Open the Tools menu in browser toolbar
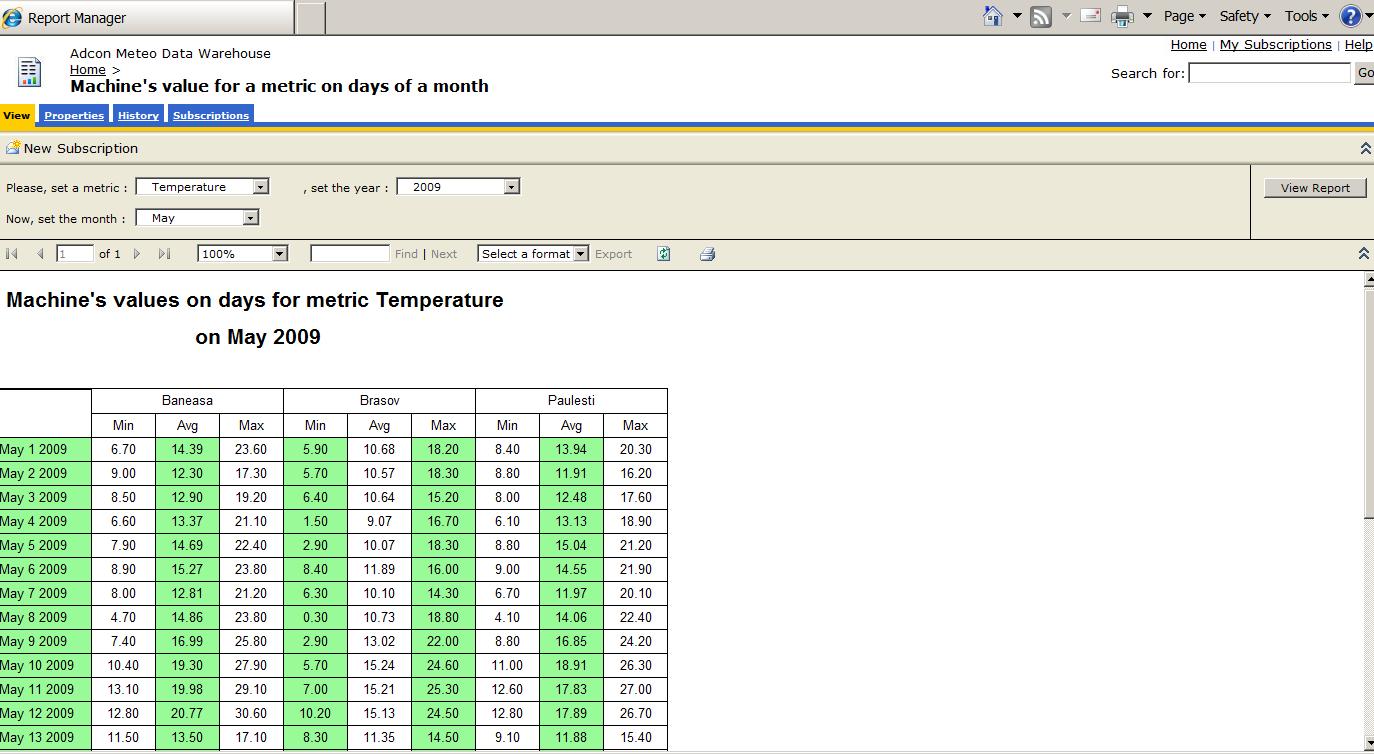 (1306, 16)
